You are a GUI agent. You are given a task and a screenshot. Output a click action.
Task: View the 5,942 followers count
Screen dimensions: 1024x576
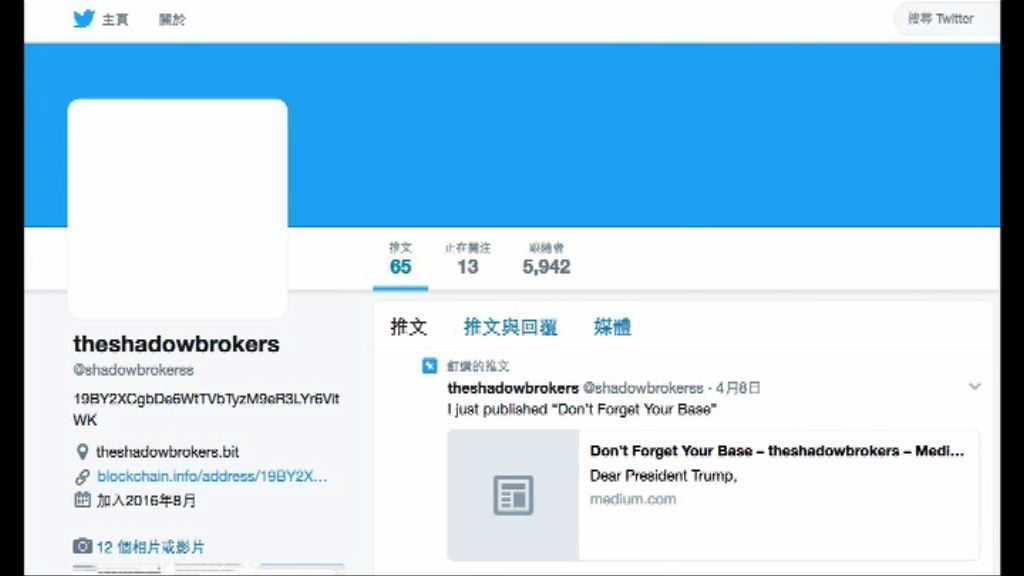click(546, 259)
